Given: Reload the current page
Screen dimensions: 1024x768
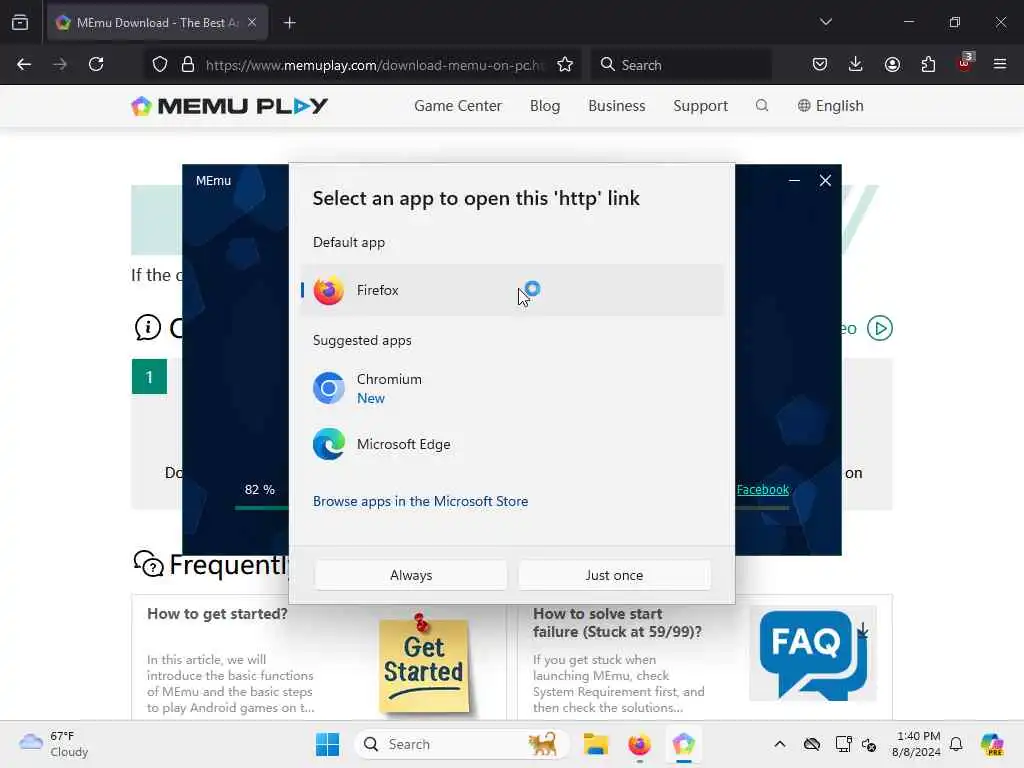Looking at the screenshot, I should coord(96,64).
